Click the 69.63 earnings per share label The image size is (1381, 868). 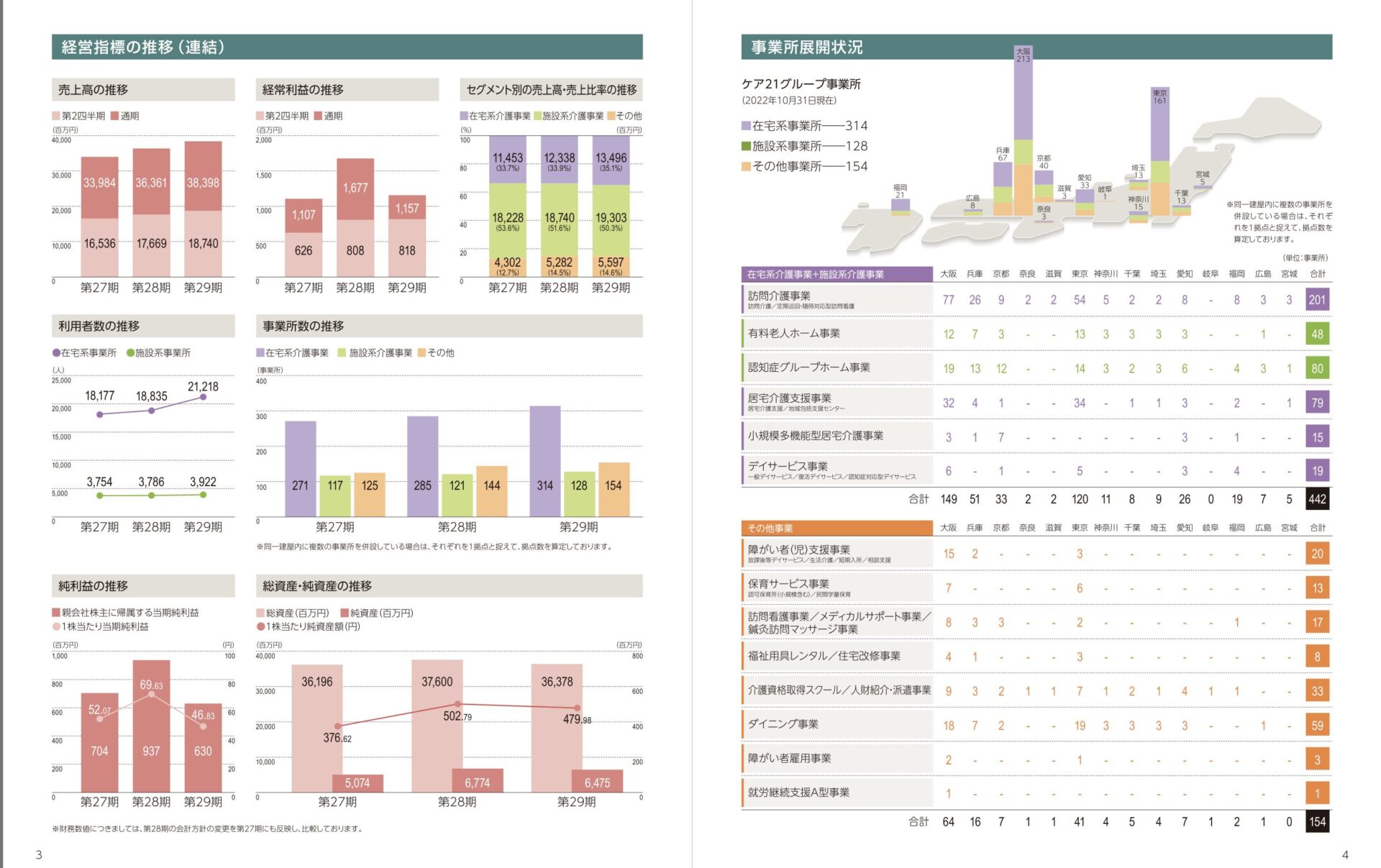pyautogui.click(x=151, y=685)
